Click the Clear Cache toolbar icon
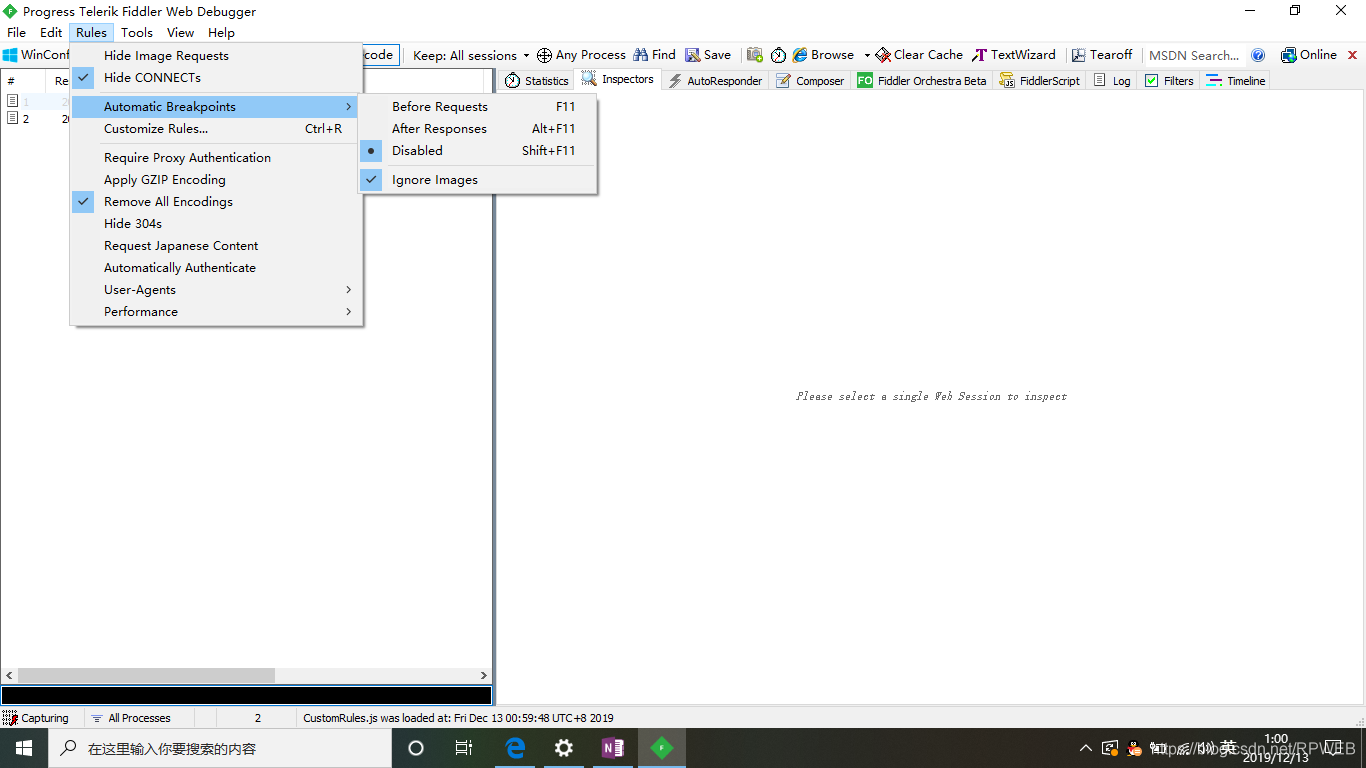The height and width of the screenshot is (768, 1366). (883, 55)
